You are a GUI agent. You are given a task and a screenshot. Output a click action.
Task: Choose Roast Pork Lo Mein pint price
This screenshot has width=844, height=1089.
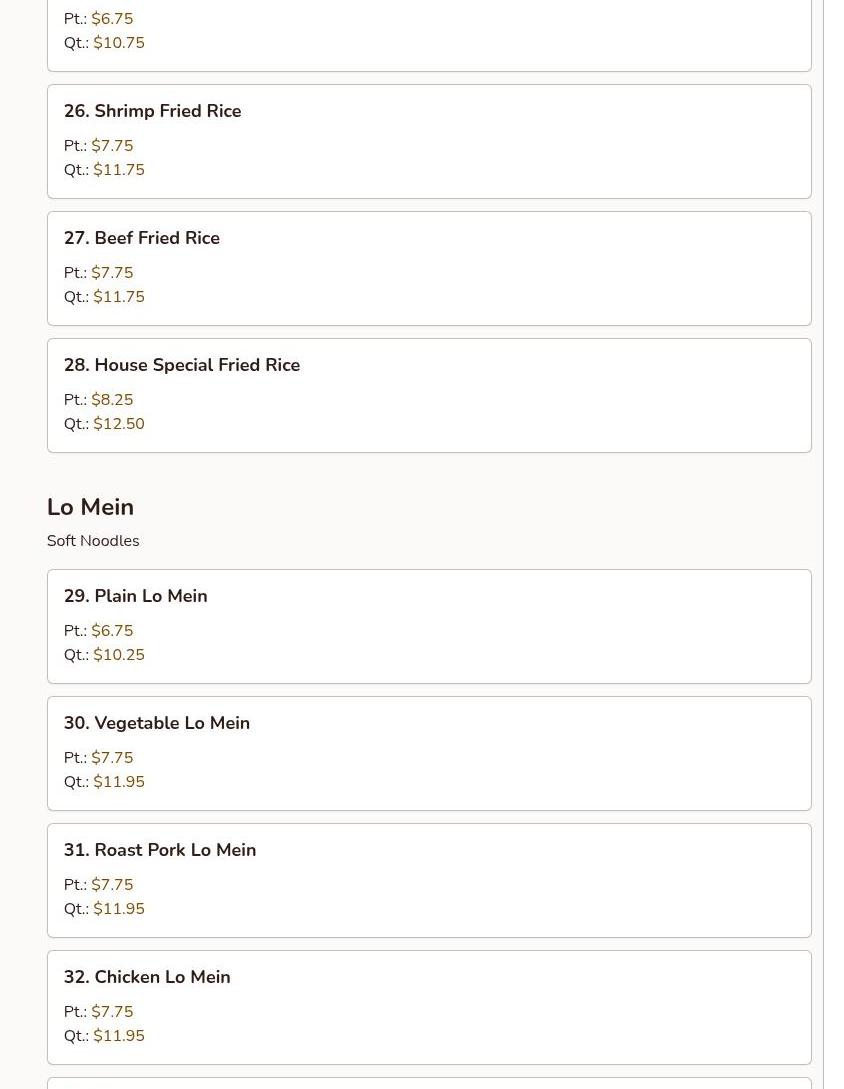click(112, 885)
